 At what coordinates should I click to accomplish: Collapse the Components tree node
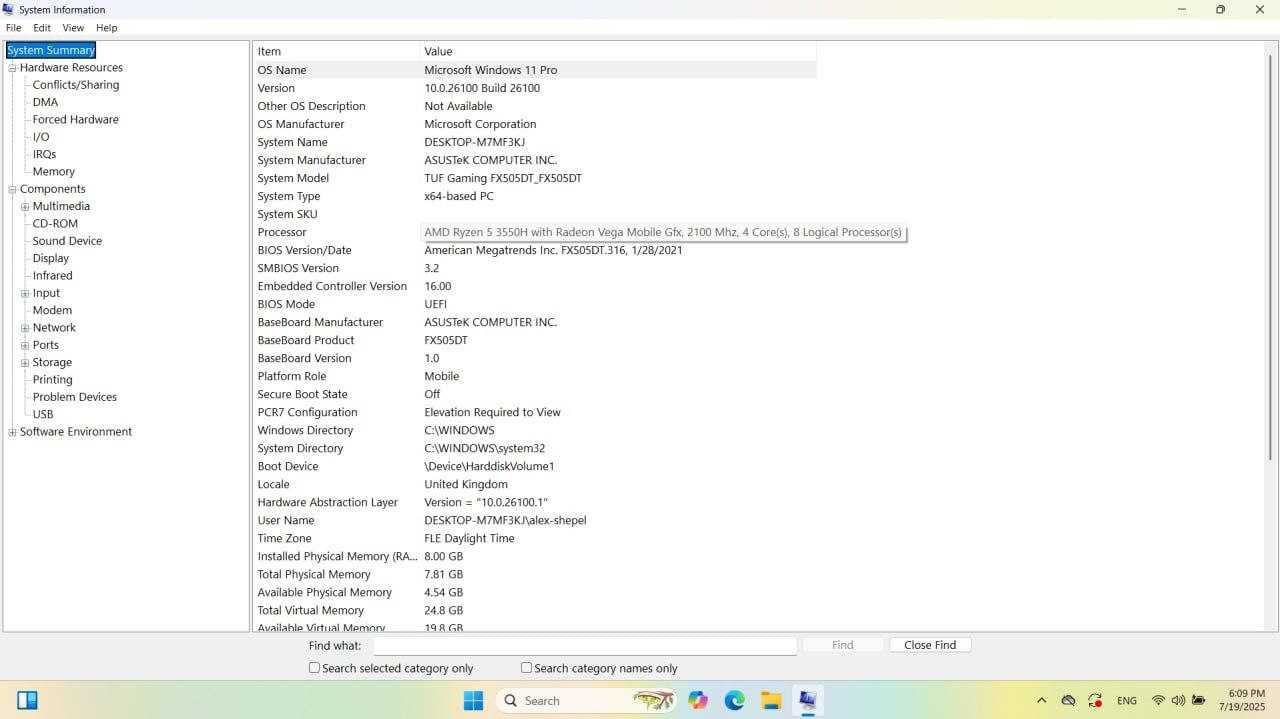13,189
